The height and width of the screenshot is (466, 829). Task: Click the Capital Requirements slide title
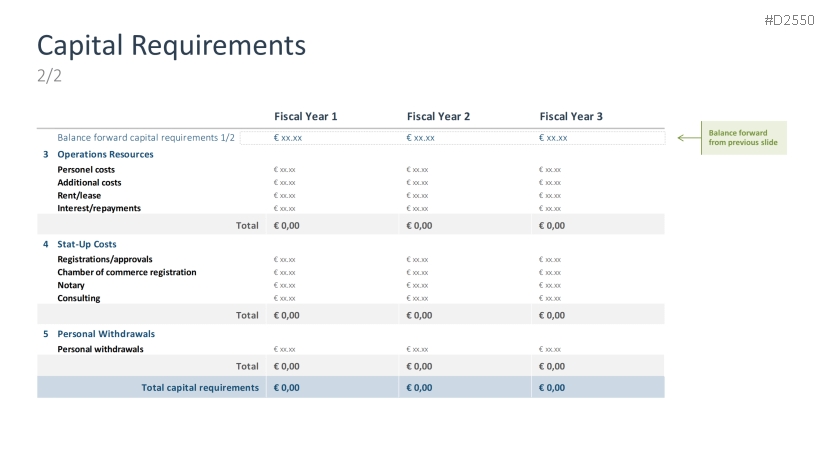pos(171,45)
